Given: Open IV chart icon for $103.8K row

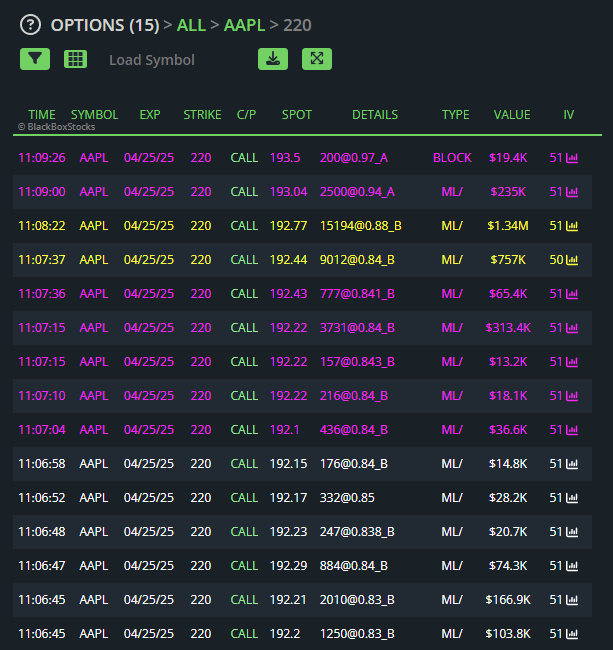Looking at the screenshot, I should click(572, 634).
